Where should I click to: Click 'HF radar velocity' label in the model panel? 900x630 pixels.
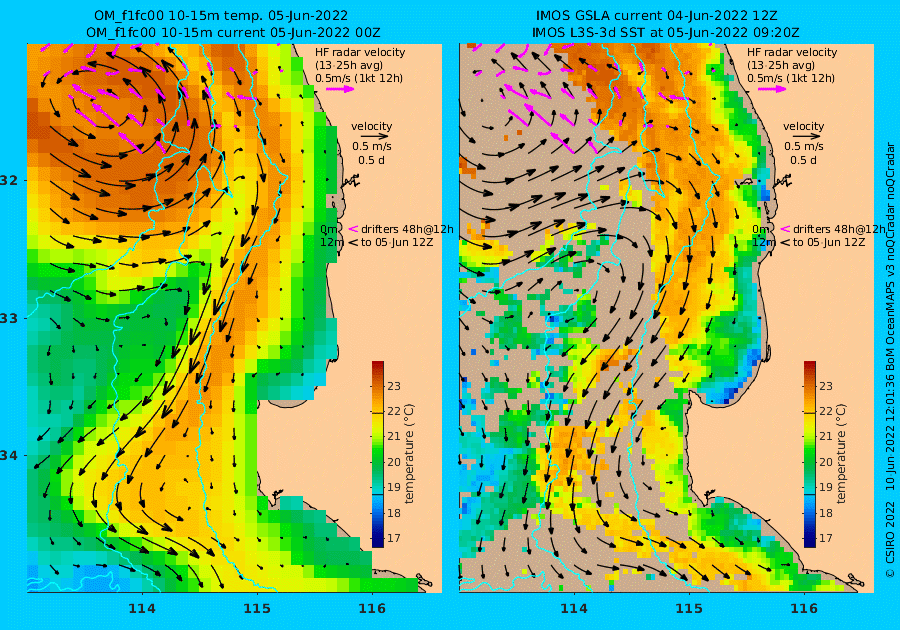(360, 52)
